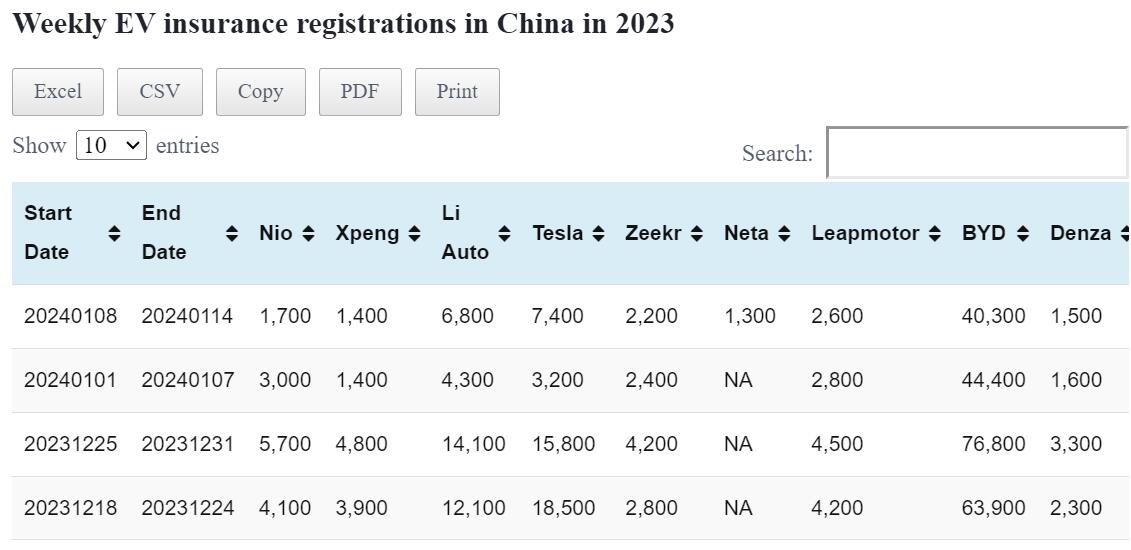
Task: Select the 20240108 start date cell
Action: (70, 316)
